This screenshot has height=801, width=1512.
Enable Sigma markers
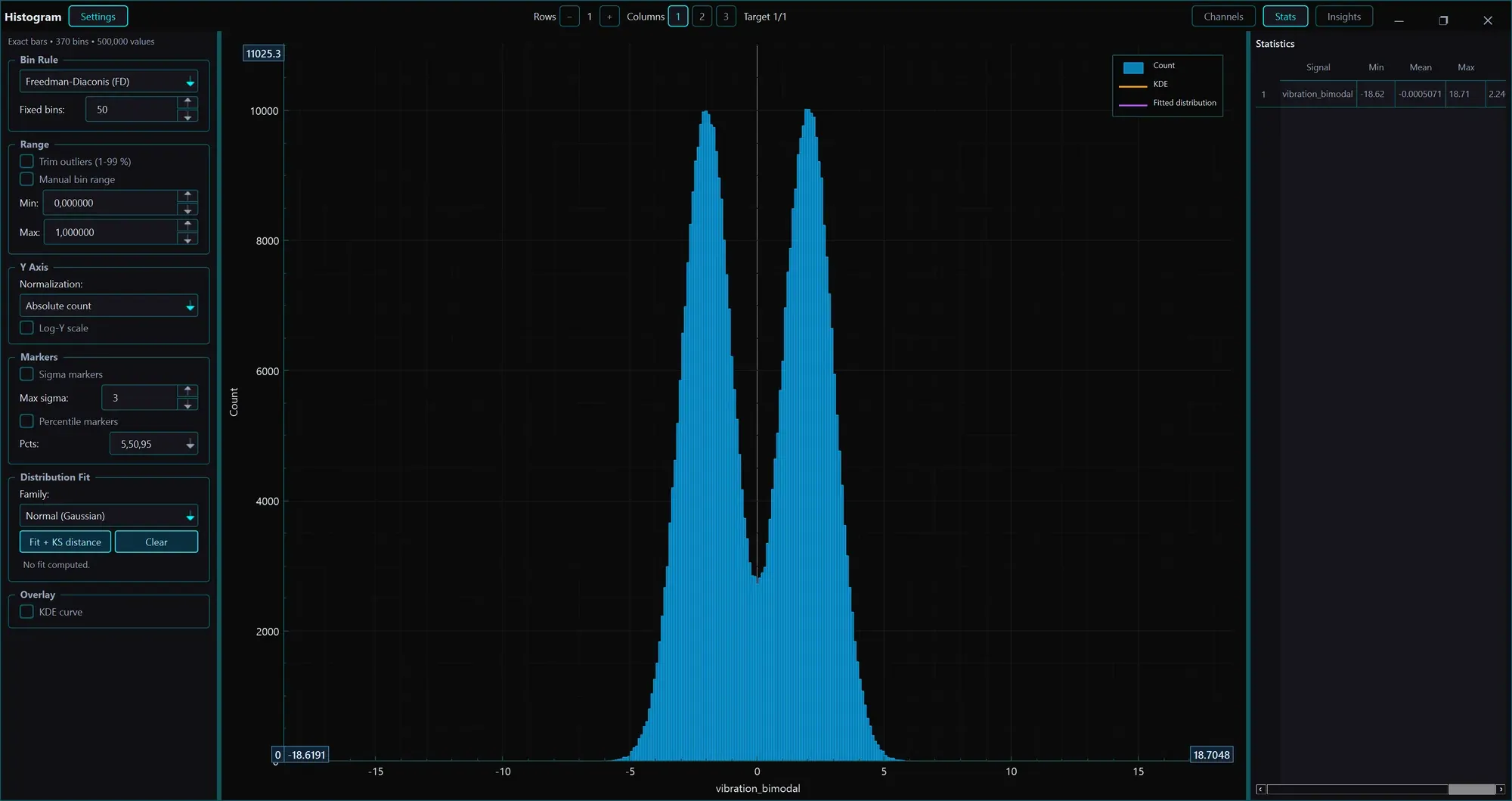click(27, 374)
